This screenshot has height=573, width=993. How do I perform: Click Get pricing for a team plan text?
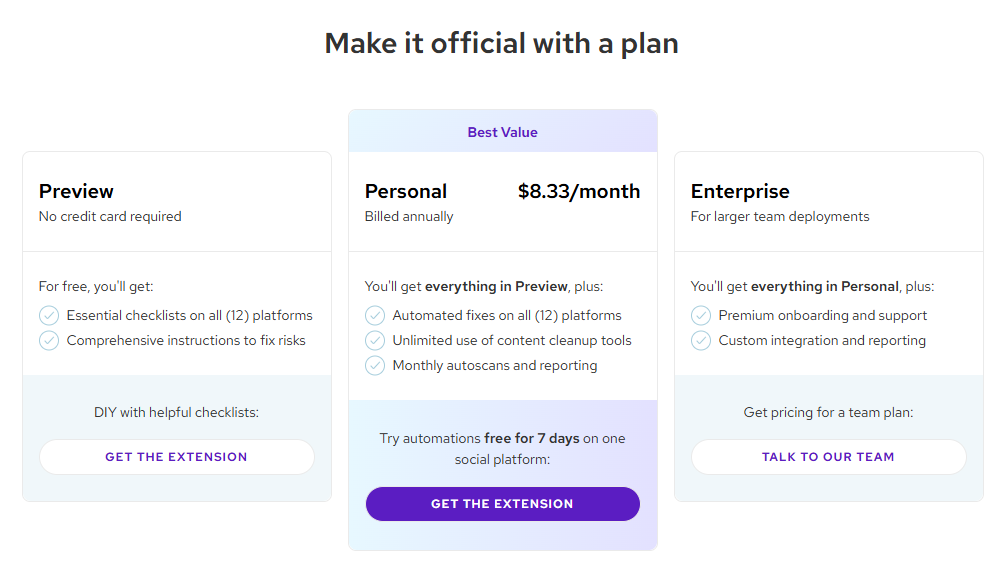828,412
